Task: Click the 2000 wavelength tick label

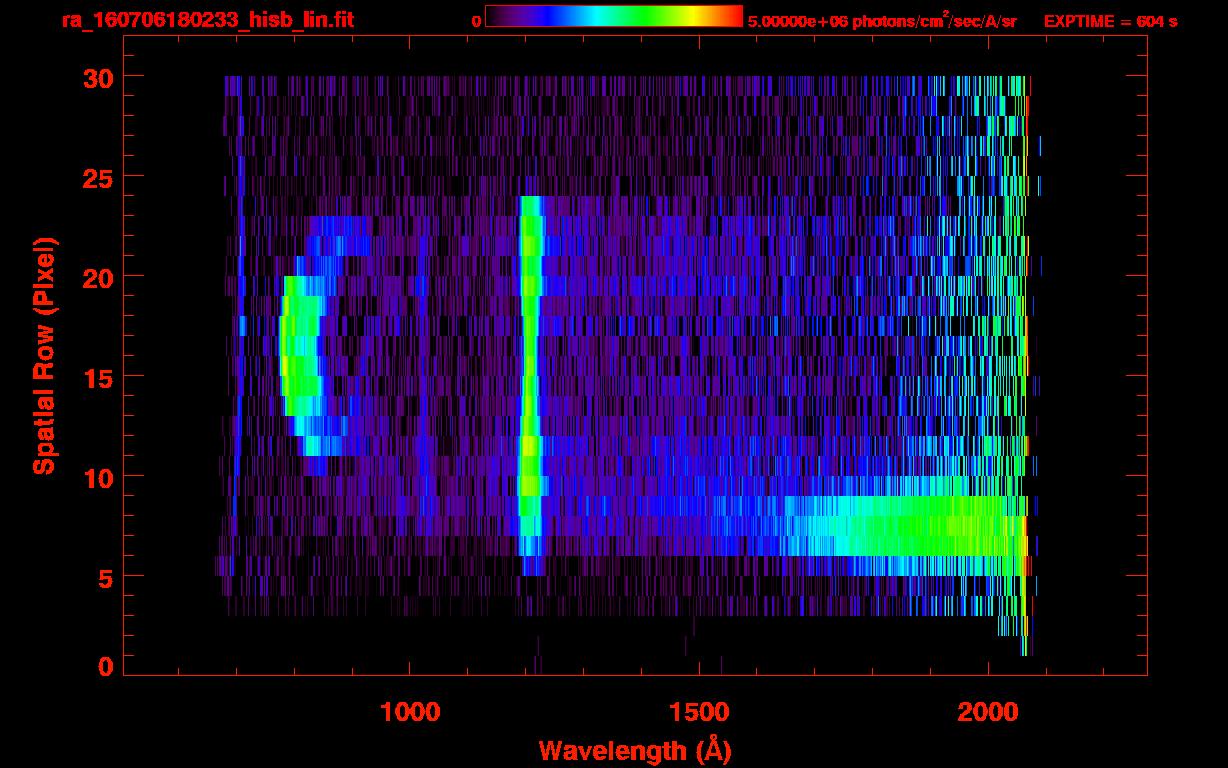Action: (987, 712)
